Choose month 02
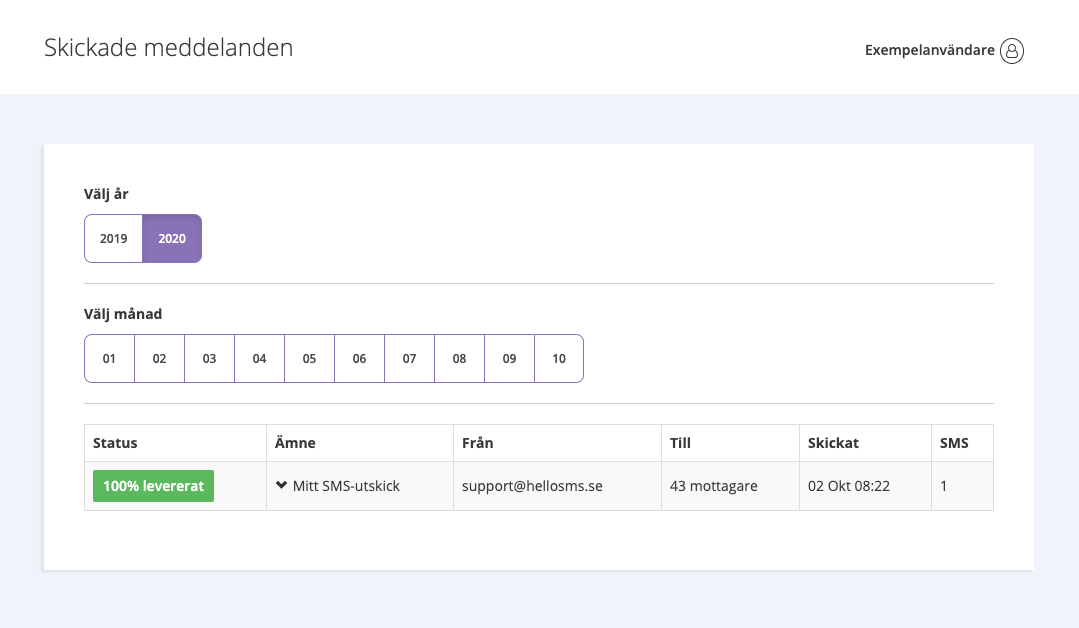Viewport: 1079px width, 628px height. (x=160, y=358)
